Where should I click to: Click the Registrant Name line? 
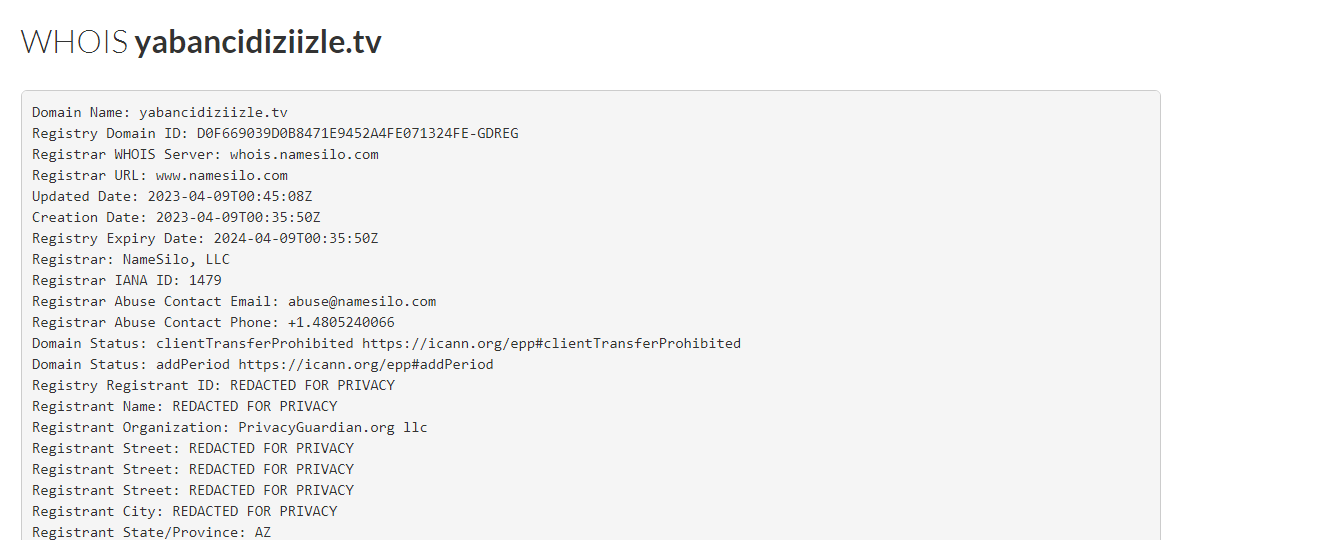pyautogui.click(x=185, y=406)
